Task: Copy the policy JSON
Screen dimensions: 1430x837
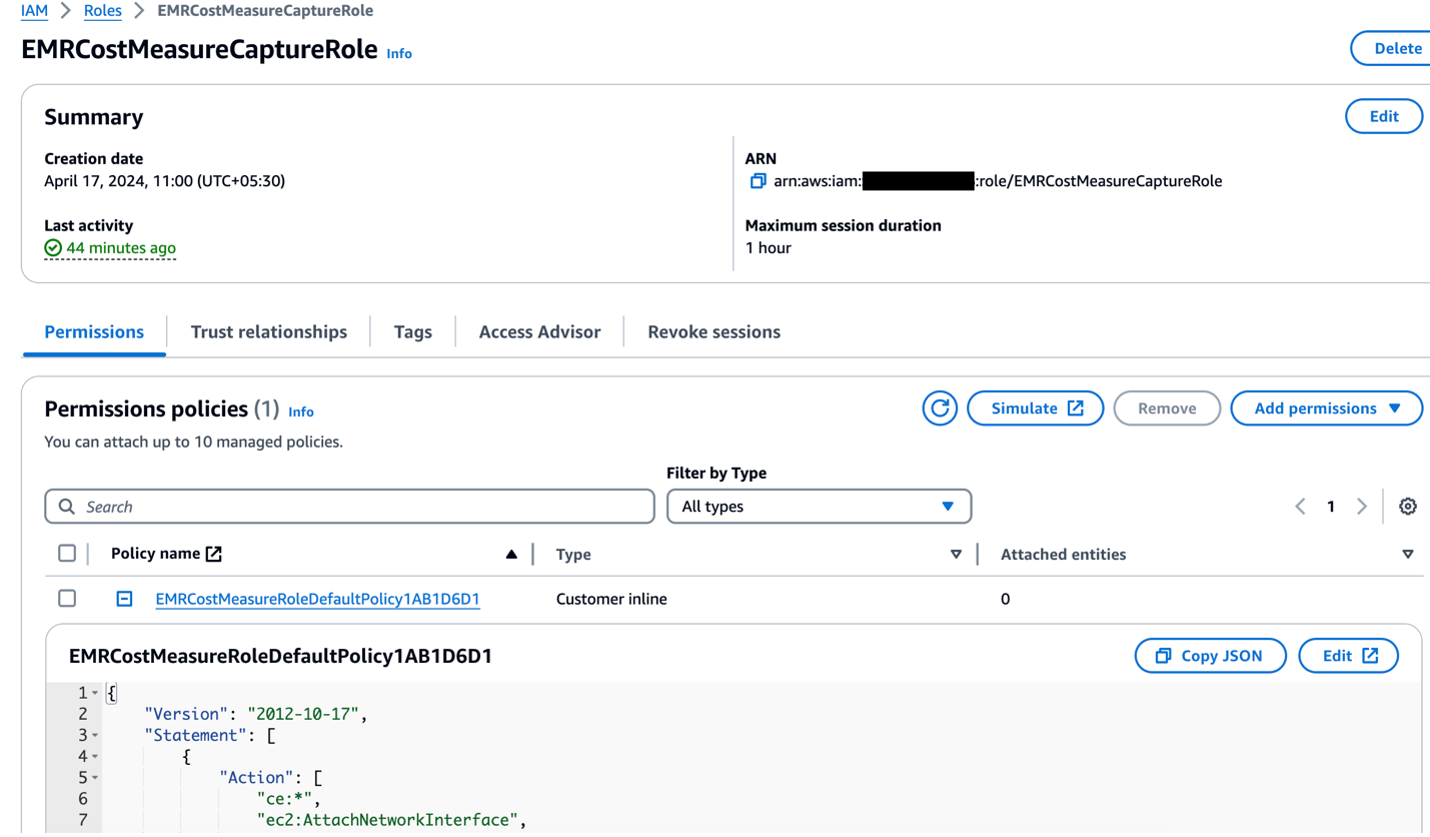Action: pos(1210,656)
